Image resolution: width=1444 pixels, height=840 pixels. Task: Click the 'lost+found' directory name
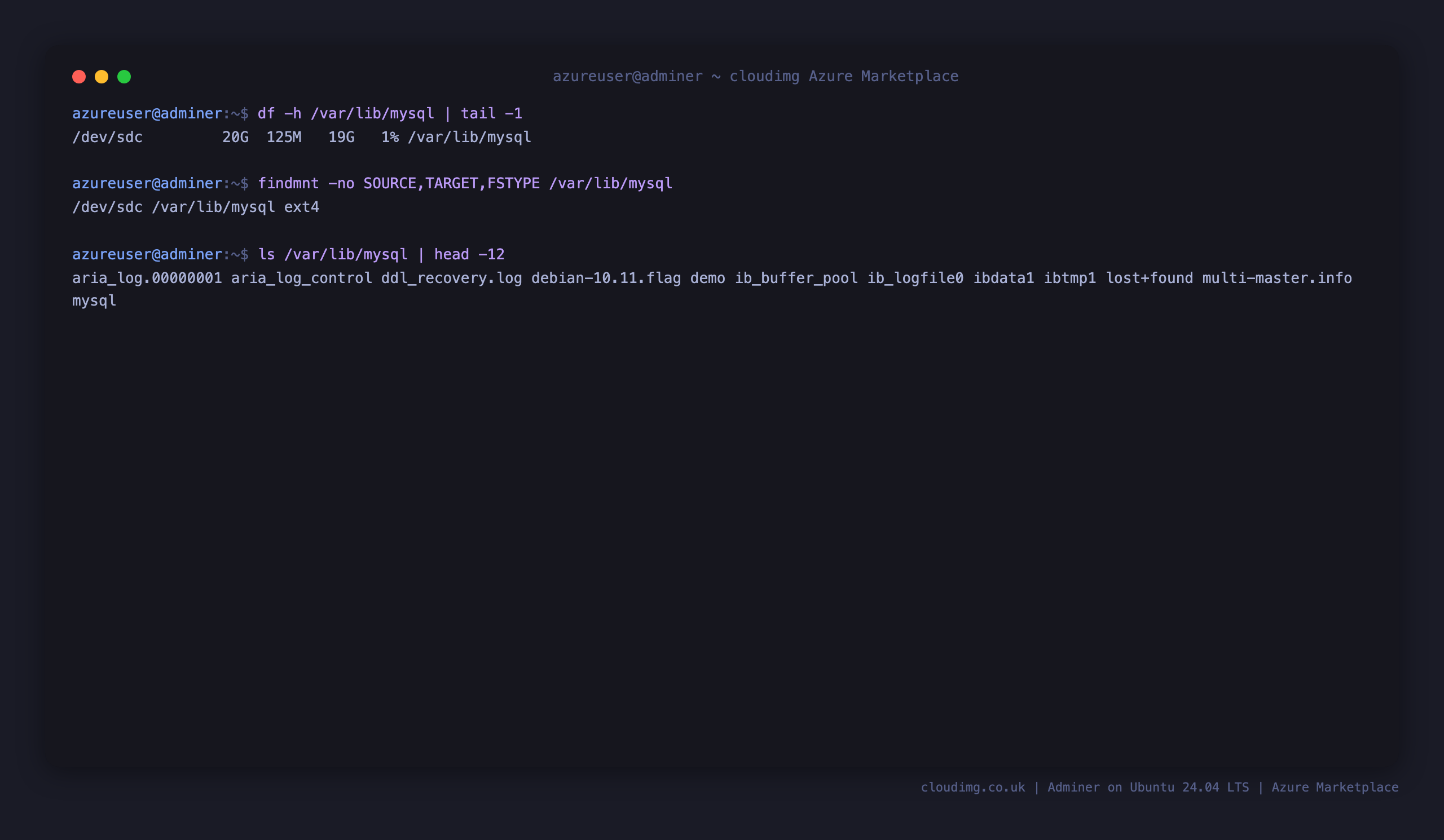pos(1149,278)
